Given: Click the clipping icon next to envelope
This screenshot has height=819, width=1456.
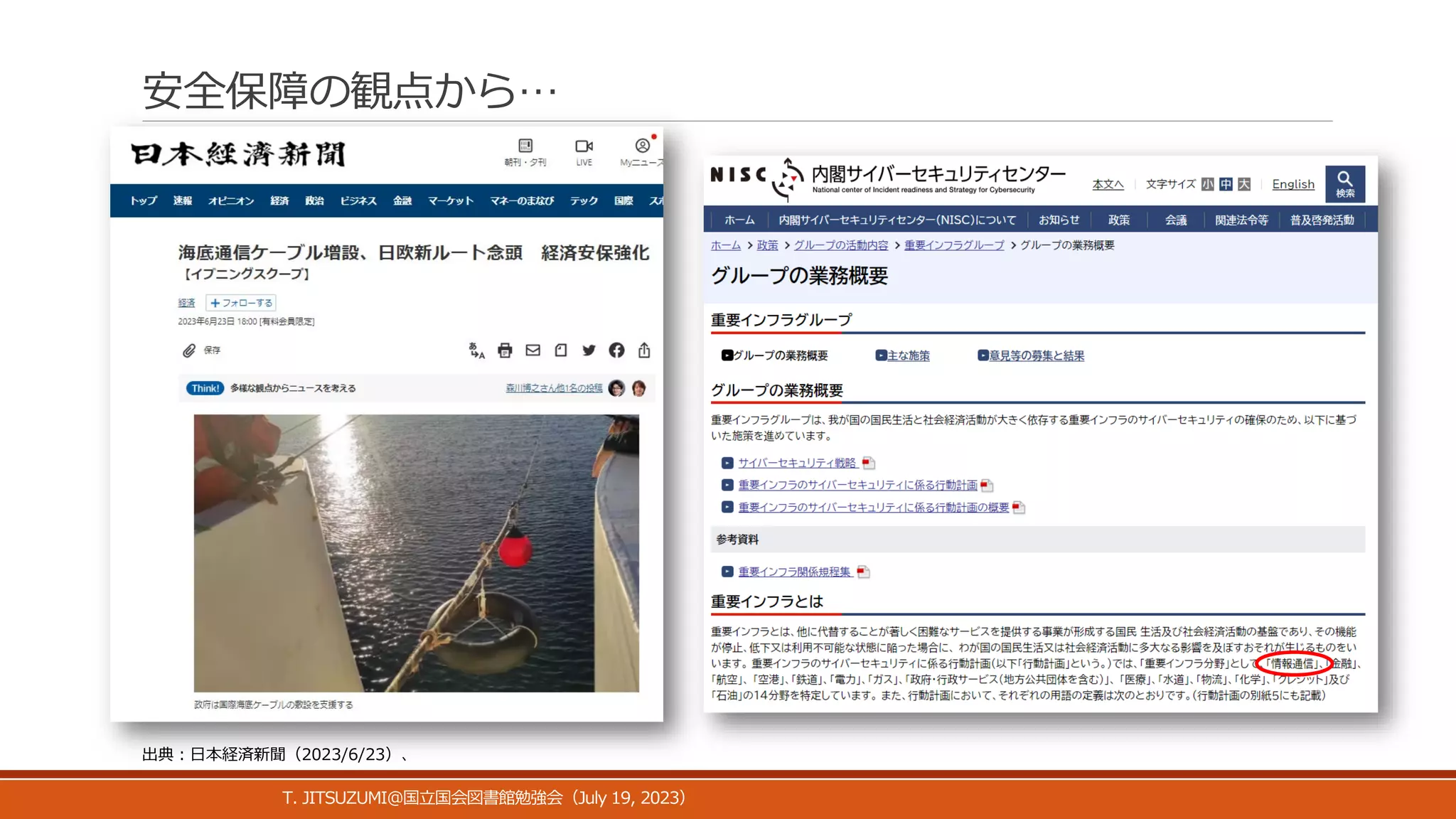Looking at the screenshot, I should click(x=561, y=350).
